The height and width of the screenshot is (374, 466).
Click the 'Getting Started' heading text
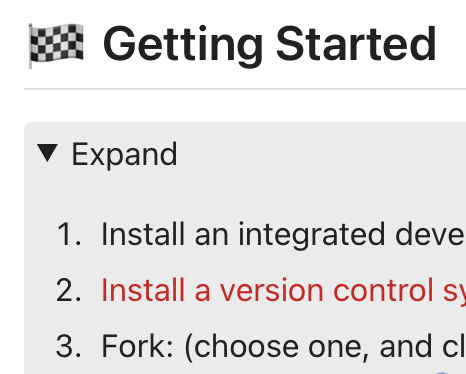[270, 44]
